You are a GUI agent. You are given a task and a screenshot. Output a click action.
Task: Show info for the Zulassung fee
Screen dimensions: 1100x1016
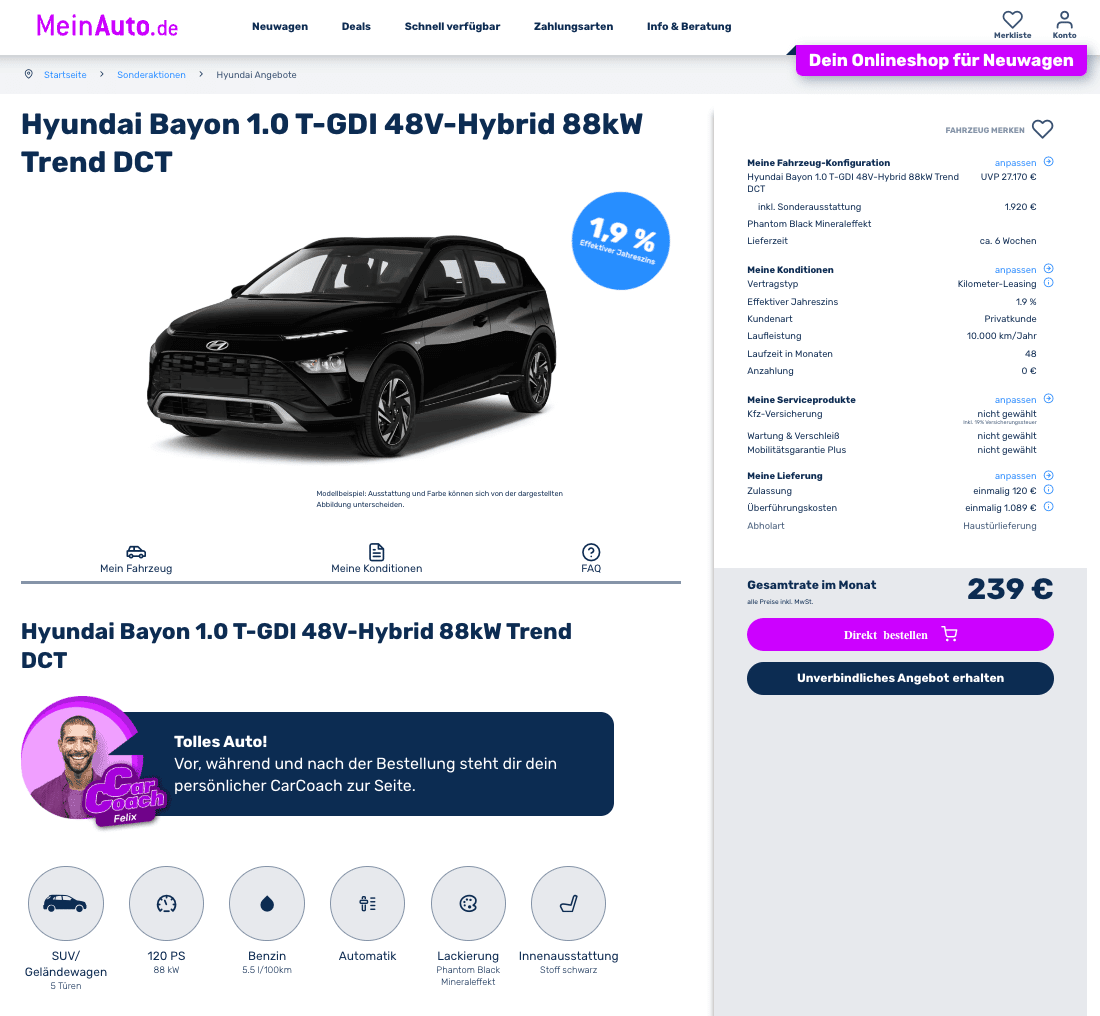coord(1049,490)
